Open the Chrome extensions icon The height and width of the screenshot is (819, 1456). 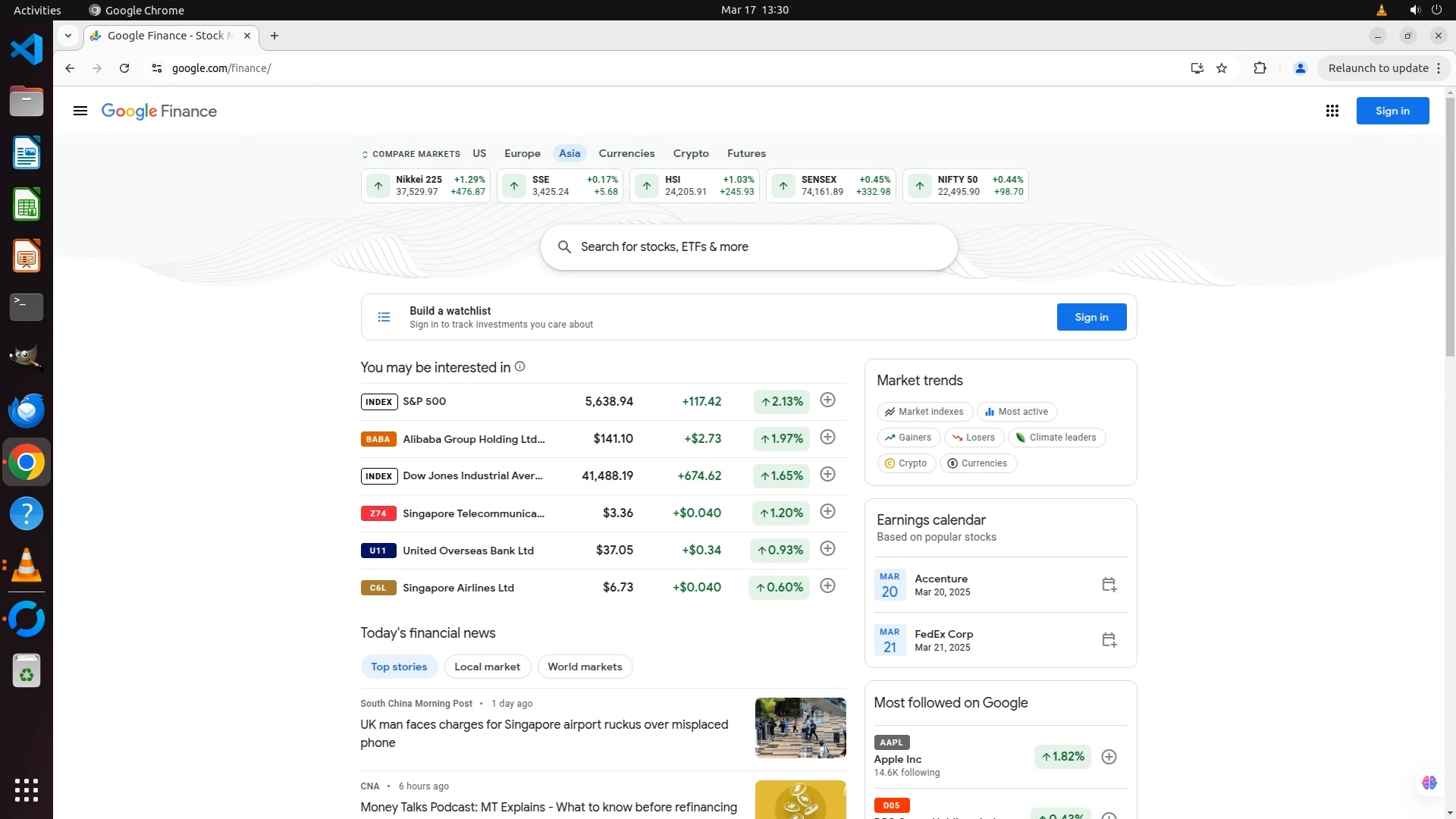click(1260, 68)
